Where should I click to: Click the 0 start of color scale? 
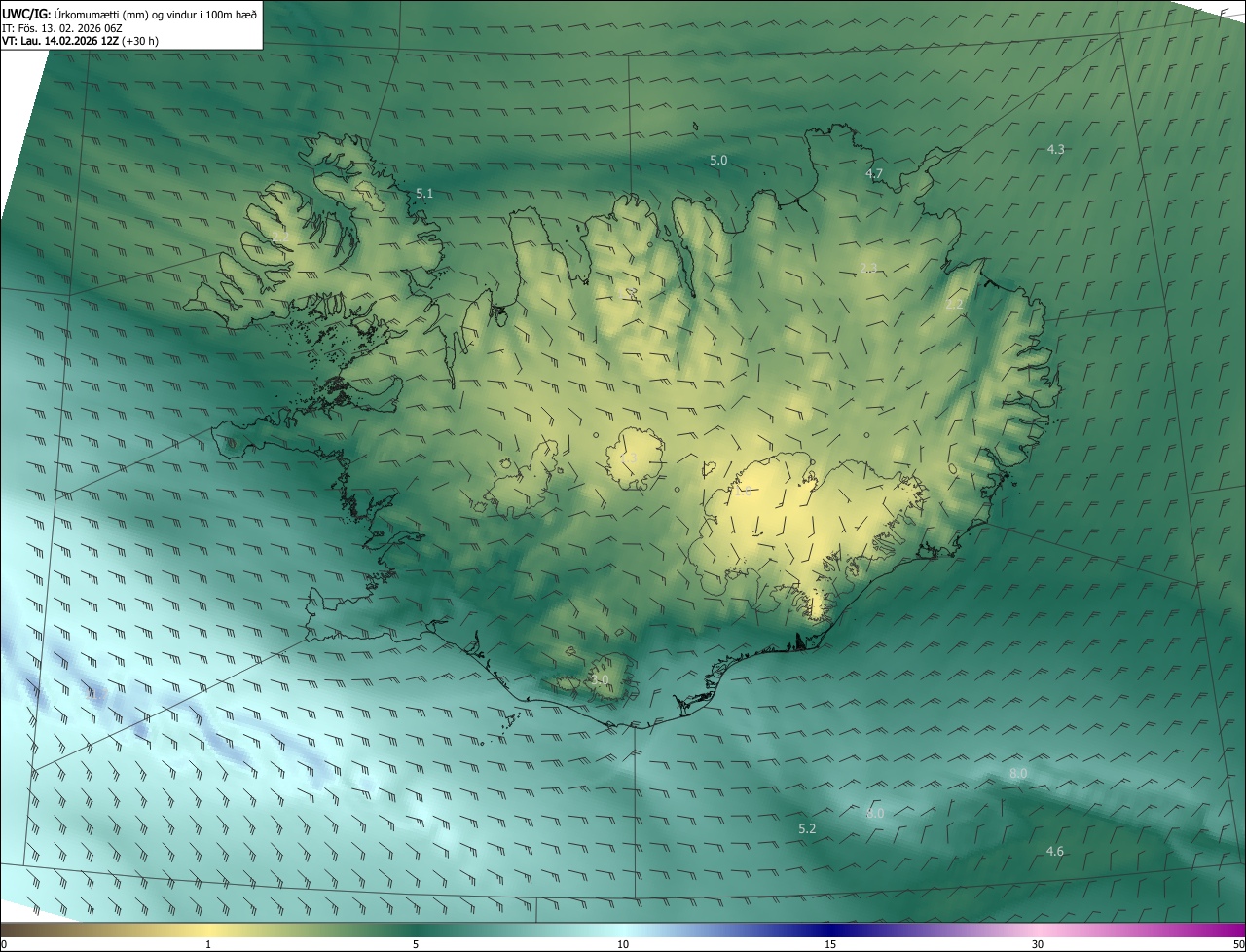click(x=4, y=944)
